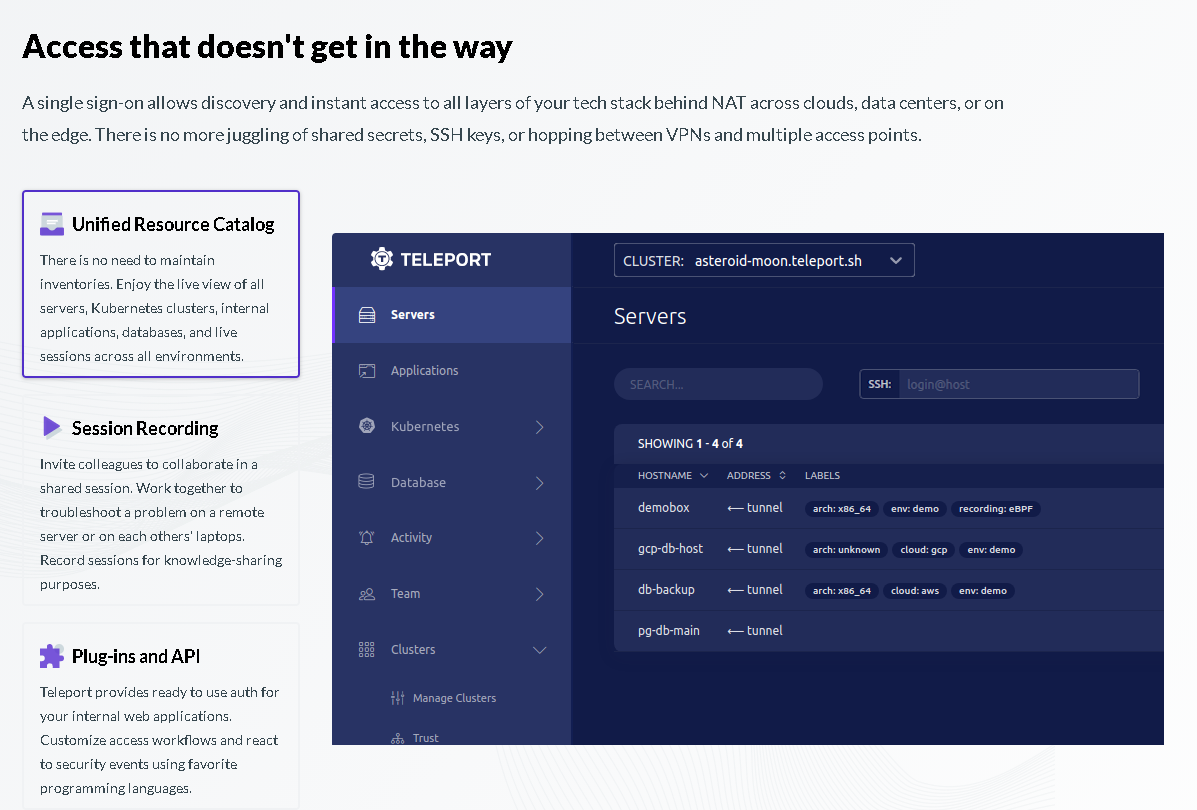Select the Clusters grid icon
1197x810 pixels.
point(366,649)
